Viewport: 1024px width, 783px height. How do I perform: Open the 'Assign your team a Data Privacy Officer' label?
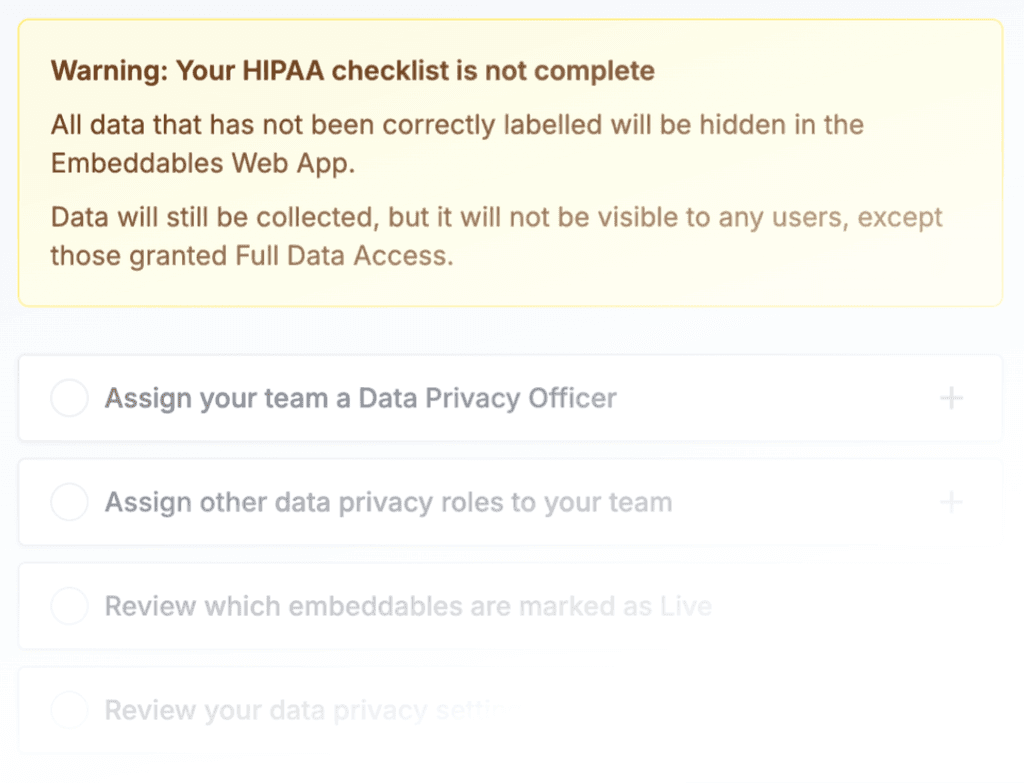[x=360, y=398]
